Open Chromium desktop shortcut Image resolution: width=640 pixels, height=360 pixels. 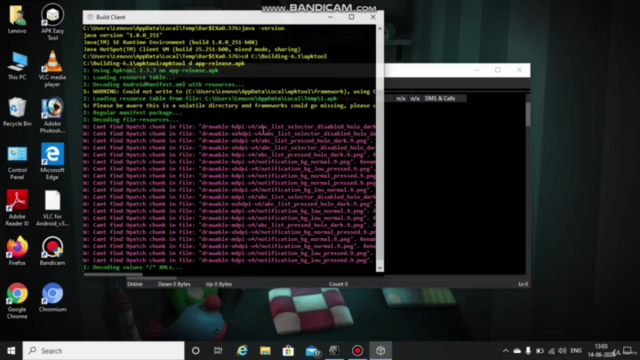52,298
